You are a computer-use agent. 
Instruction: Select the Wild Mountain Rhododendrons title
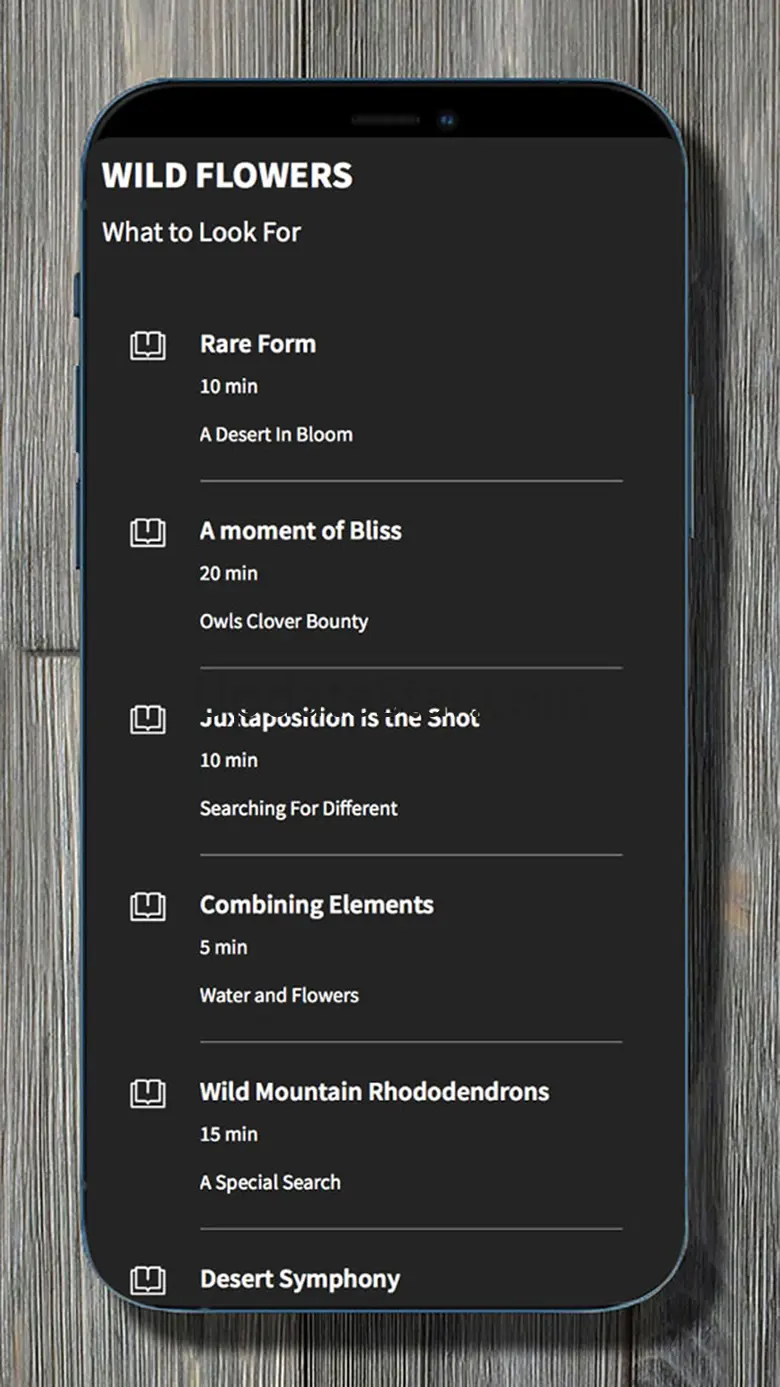click(x=374, y=1092)
